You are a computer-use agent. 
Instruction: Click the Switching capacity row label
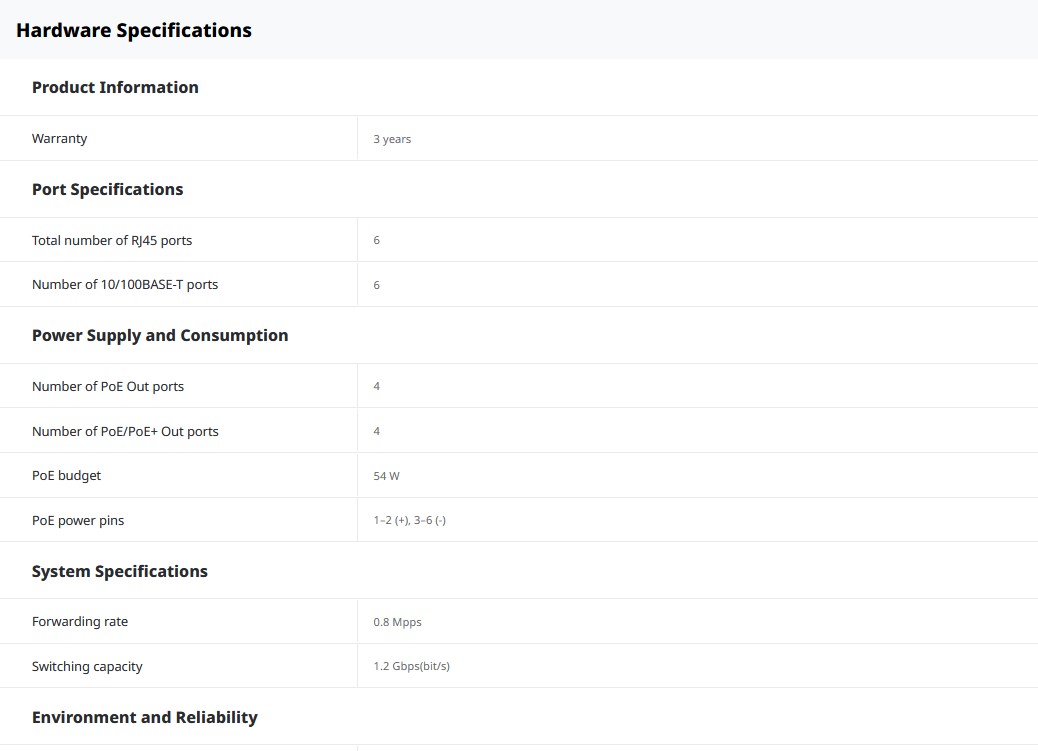87,666
